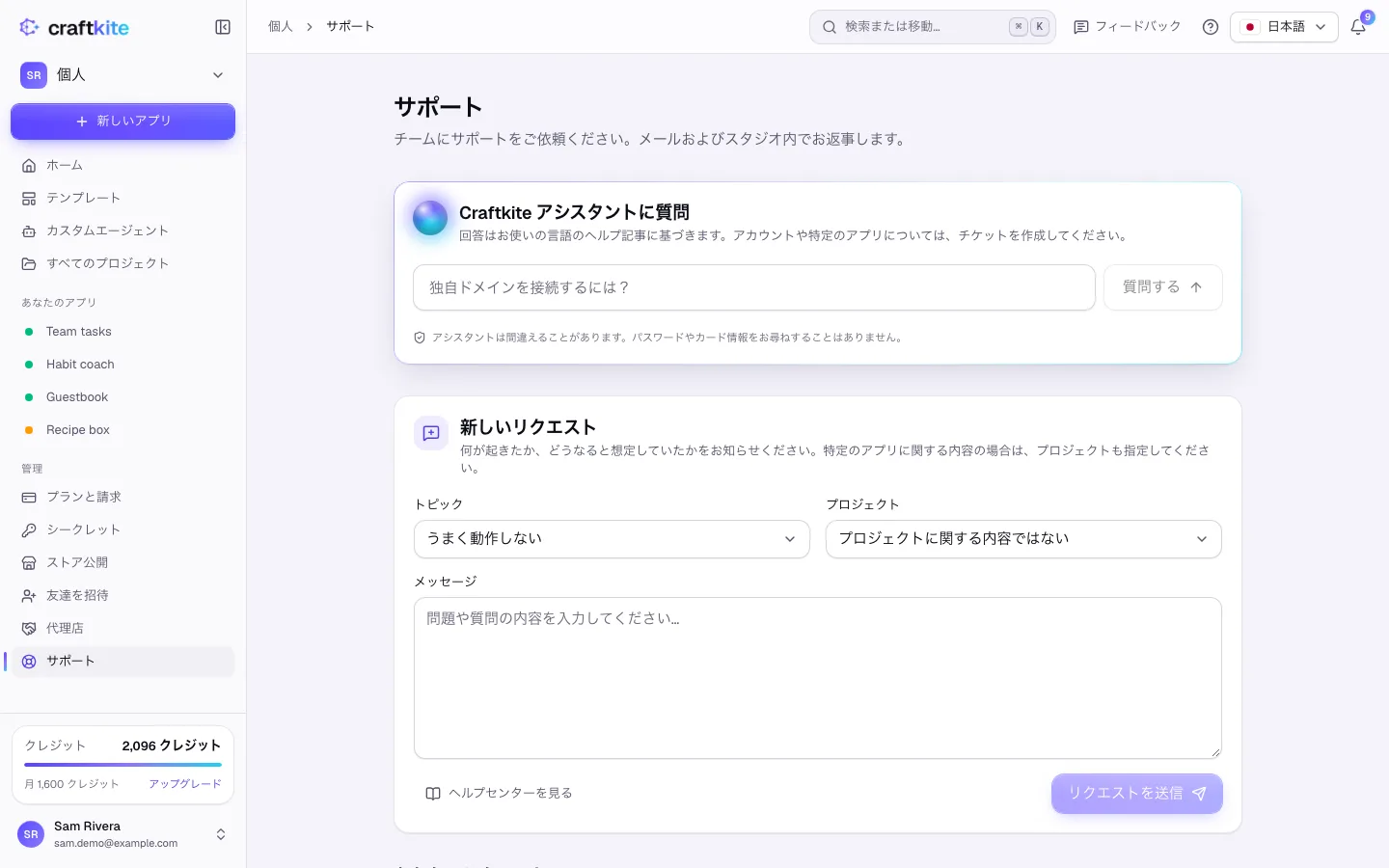Open the Sam Rivera account menu chevron
Image resolution: width=1389 pixels, height=868 pixels.
coord(221,834)
